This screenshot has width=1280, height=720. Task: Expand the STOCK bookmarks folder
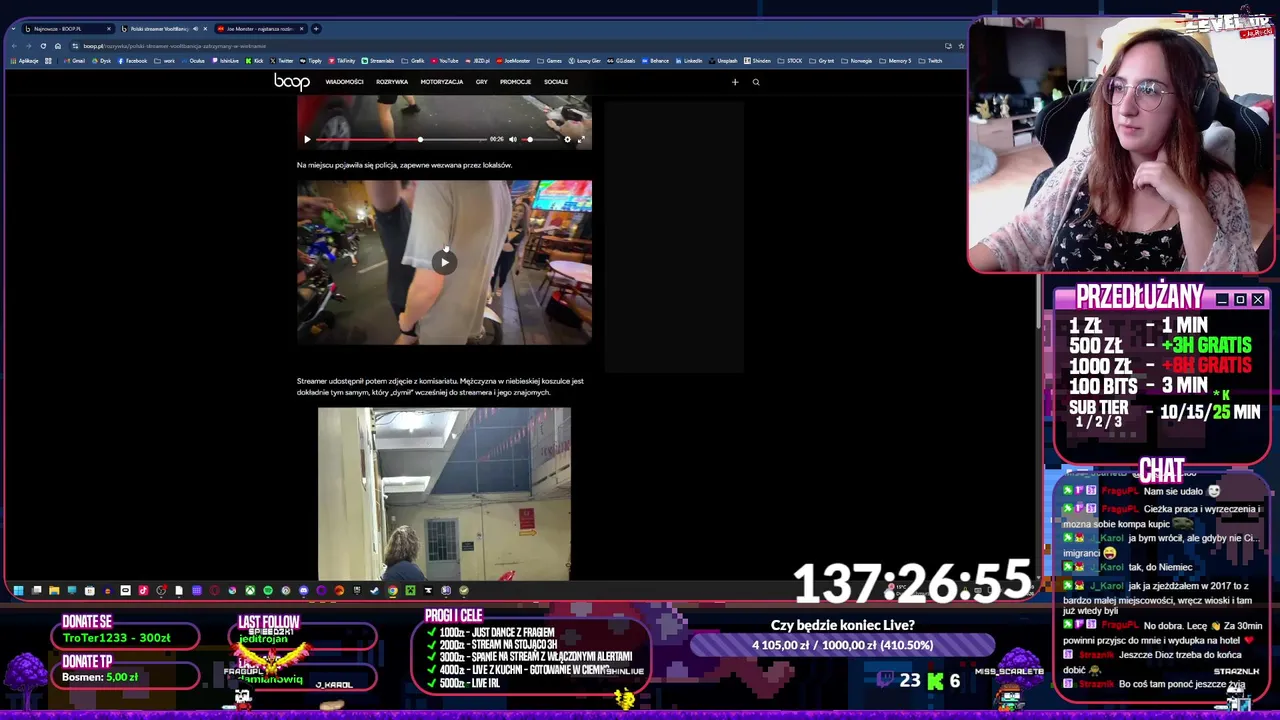click(790, 61)
